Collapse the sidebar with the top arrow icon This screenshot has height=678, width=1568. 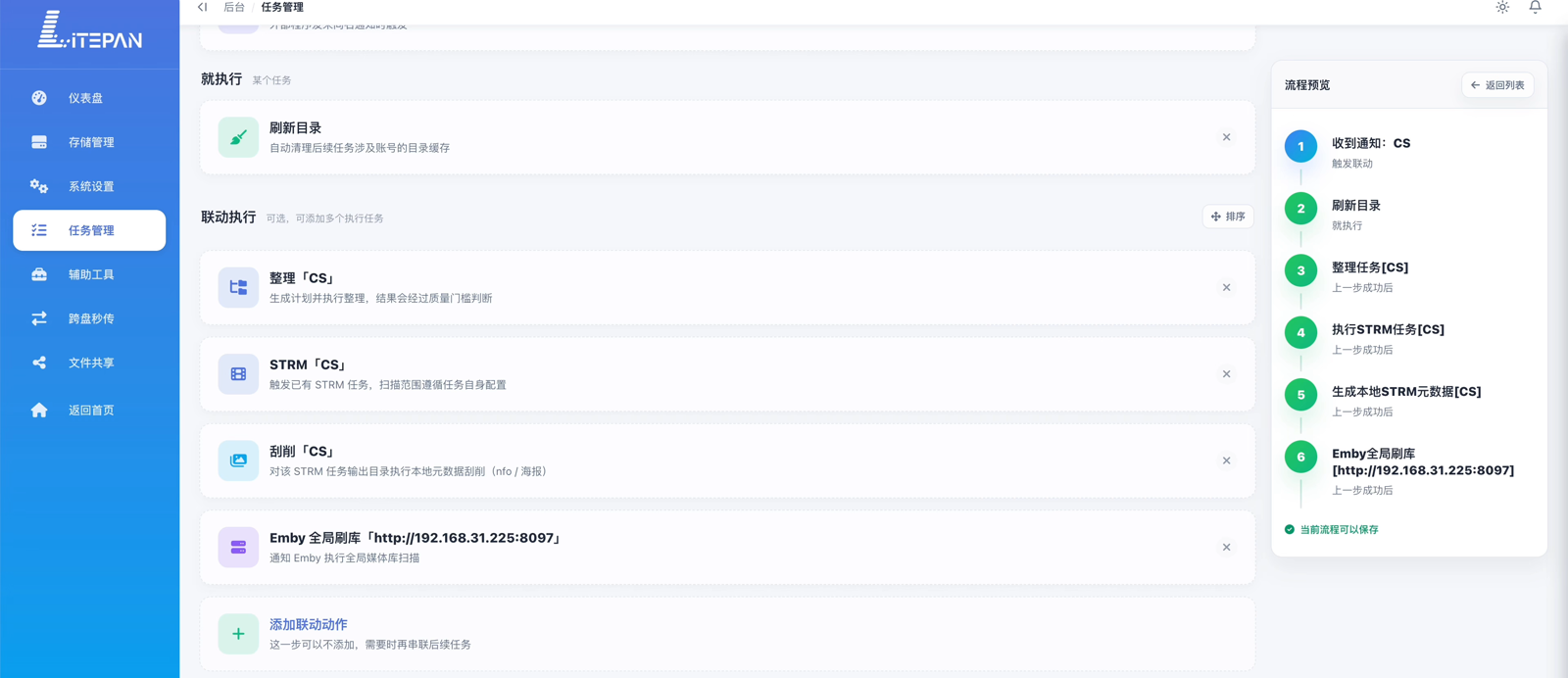(x=203, y=7)
